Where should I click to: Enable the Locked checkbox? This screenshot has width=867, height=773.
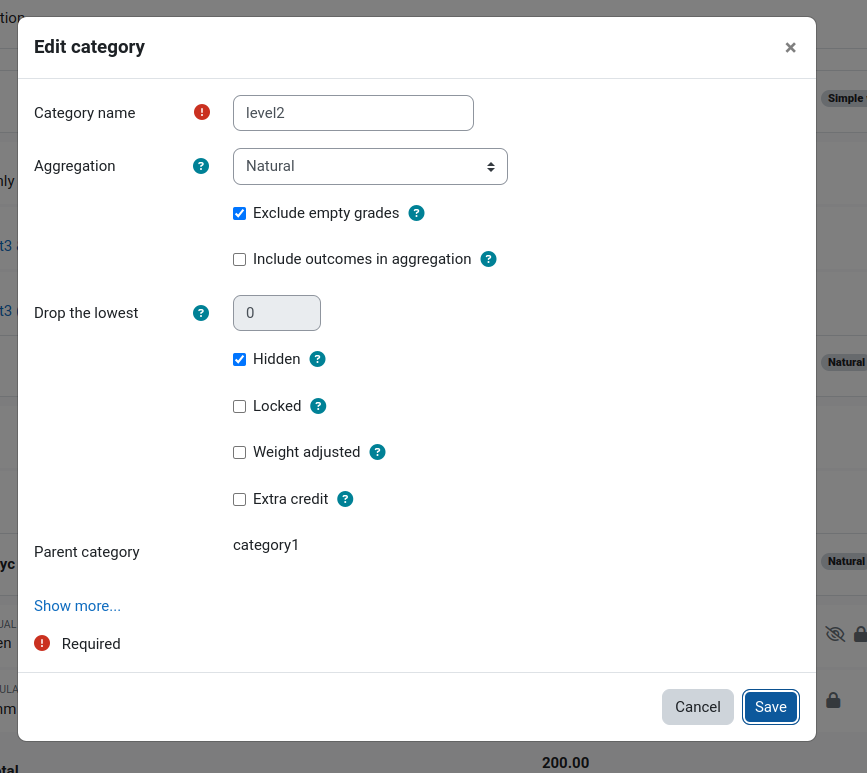click(239, 406)
